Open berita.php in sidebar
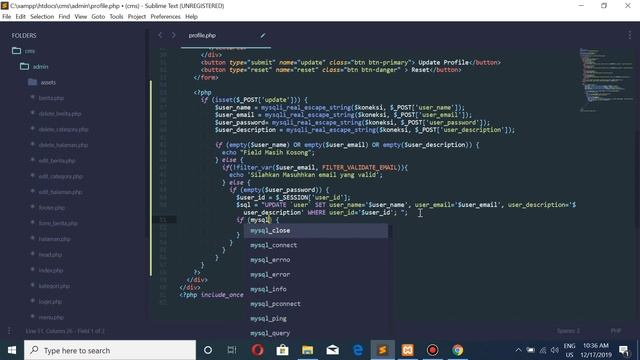This screenshot has height=360, width=640. 51,98
